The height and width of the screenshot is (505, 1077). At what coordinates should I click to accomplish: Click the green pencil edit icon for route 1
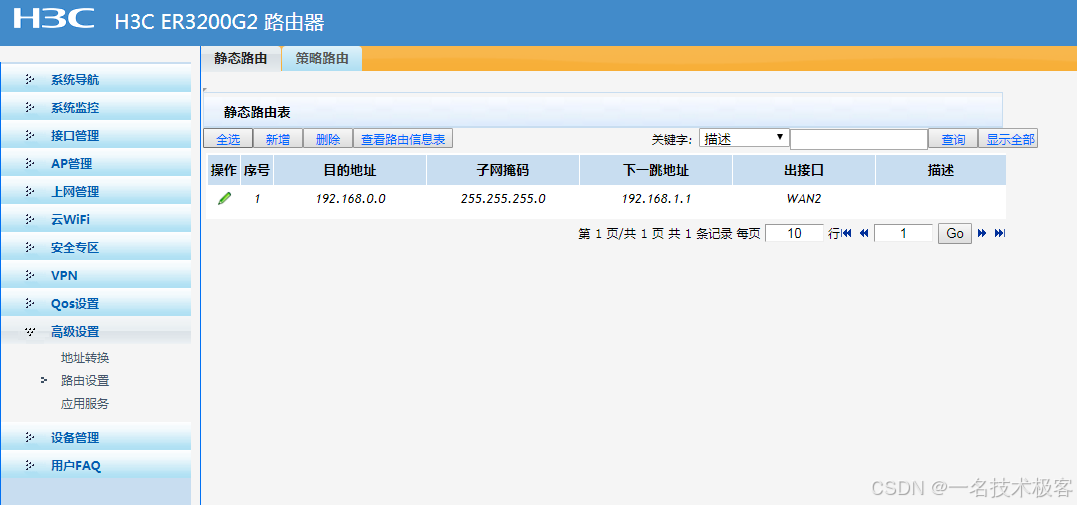[224, 199]
